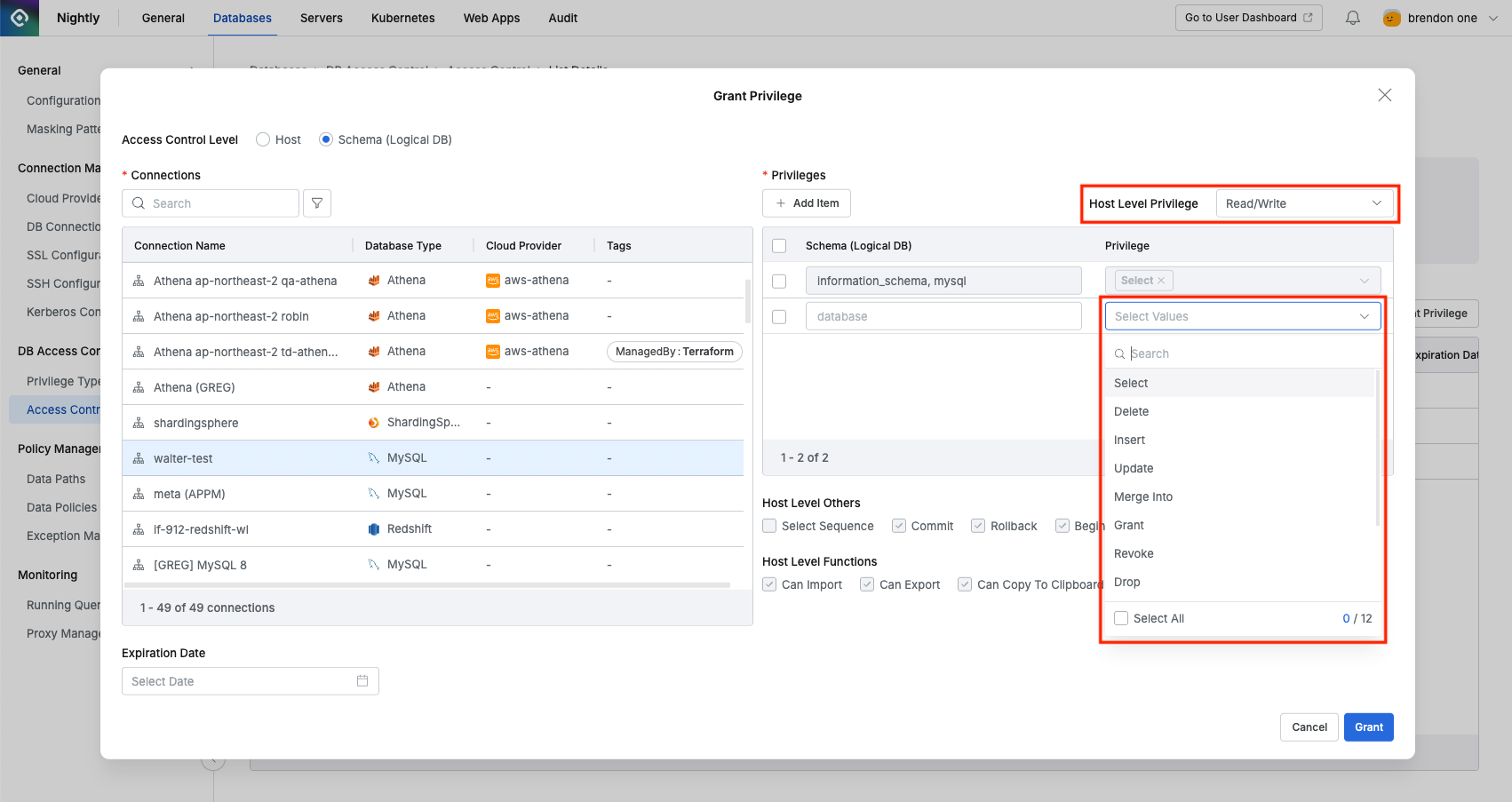Choose Merge Into from the privilege list
The width and height of the screenshot is (1512, 802).
(1143, 496)
